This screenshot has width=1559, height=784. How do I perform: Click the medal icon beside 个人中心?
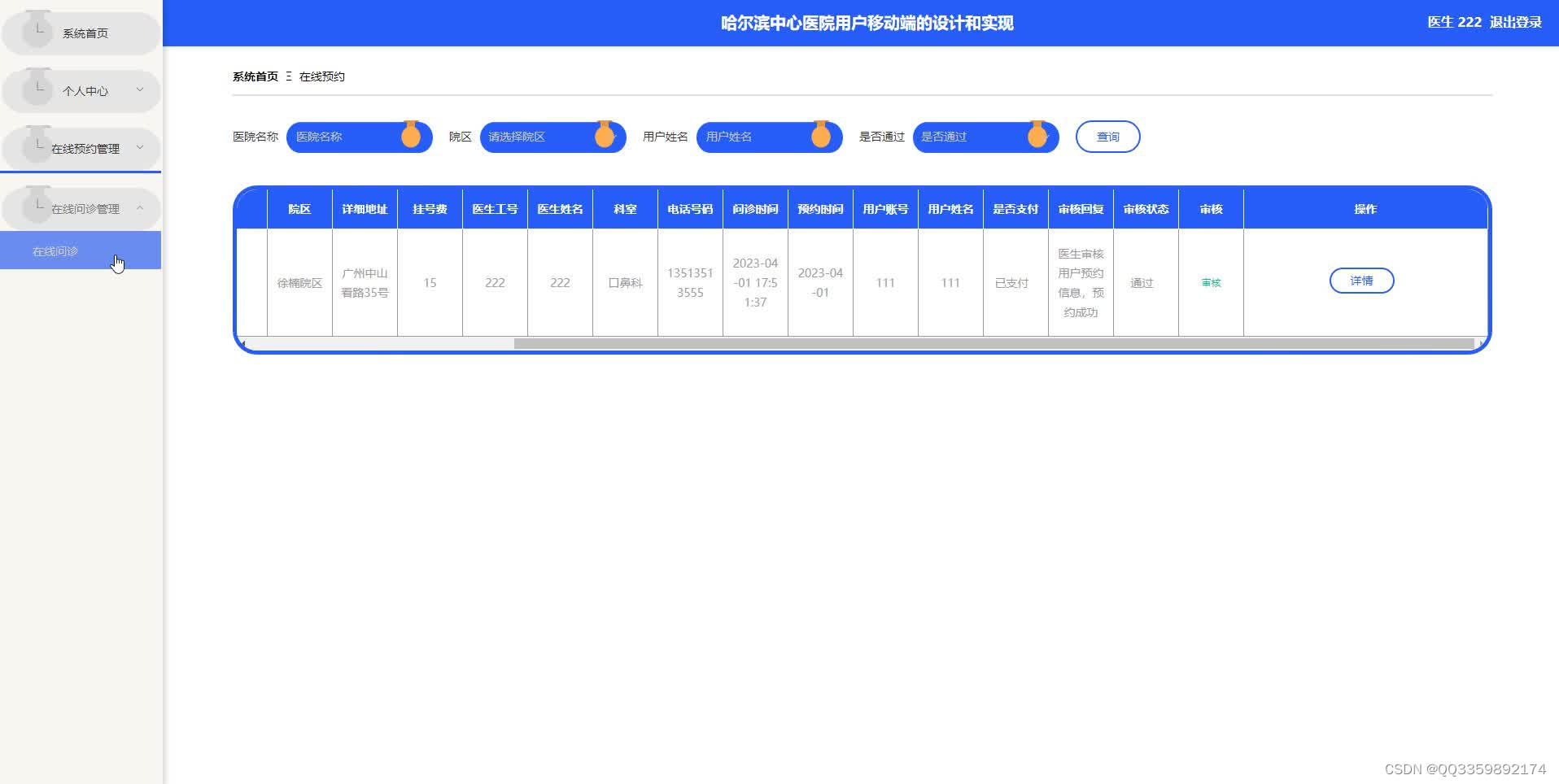coord(37,88)
